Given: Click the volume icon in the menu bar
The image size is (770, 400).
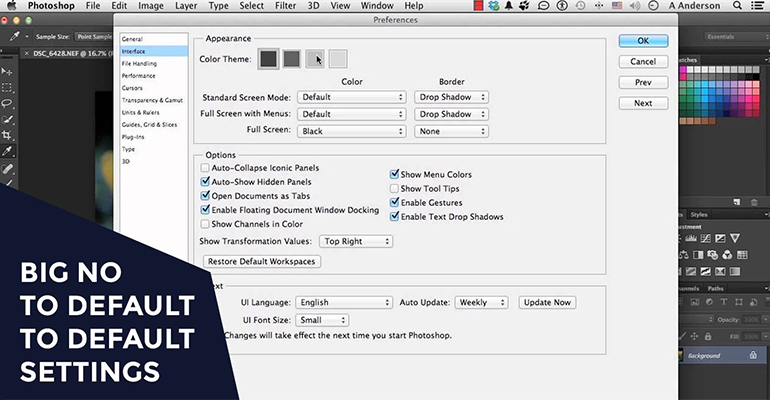Looking at the screenshot, I should (635, 6).
